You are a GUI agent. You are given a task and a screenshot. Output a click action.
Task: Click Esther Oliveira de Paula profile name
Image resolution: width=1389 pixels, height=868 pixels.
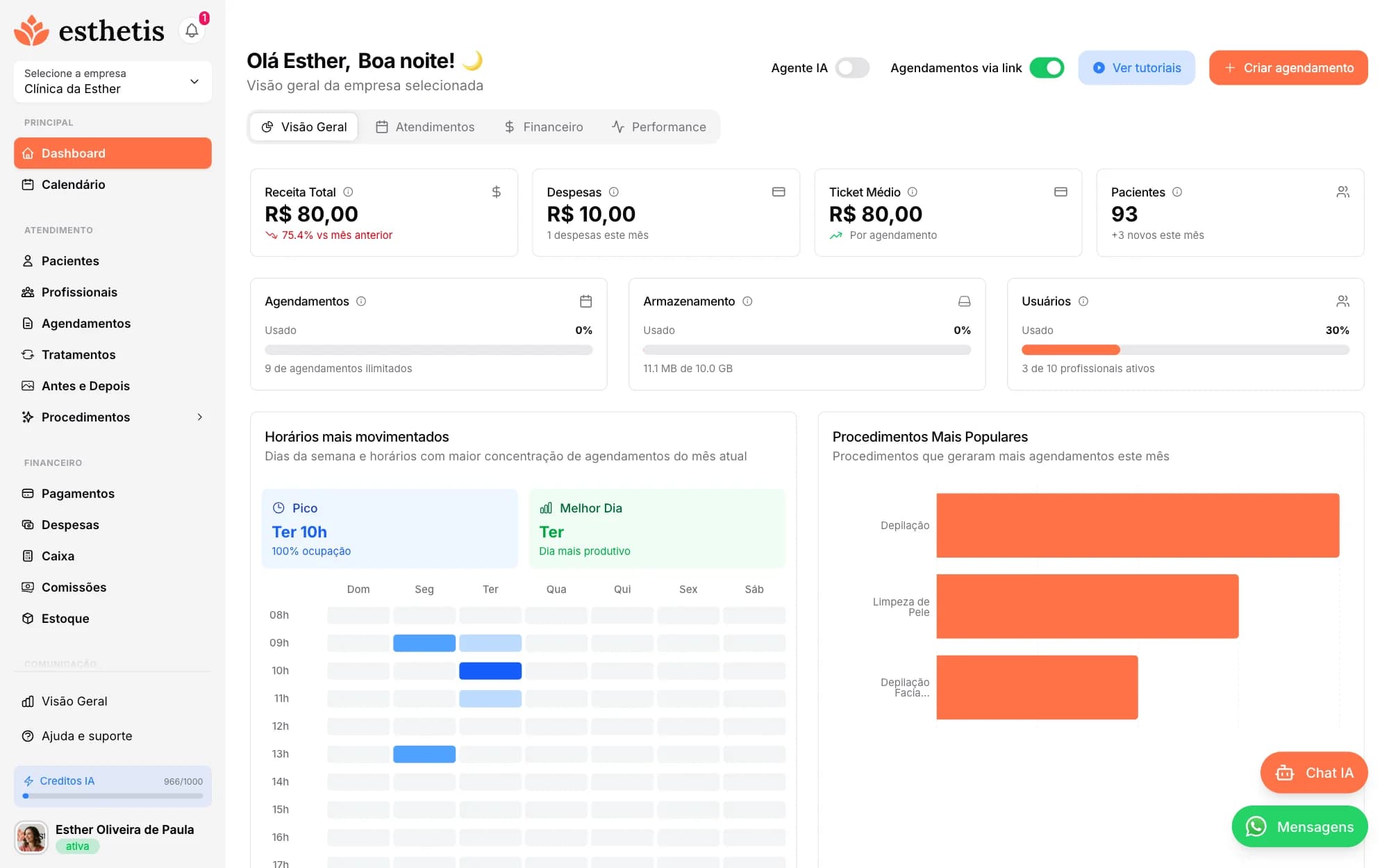point(124,830)
